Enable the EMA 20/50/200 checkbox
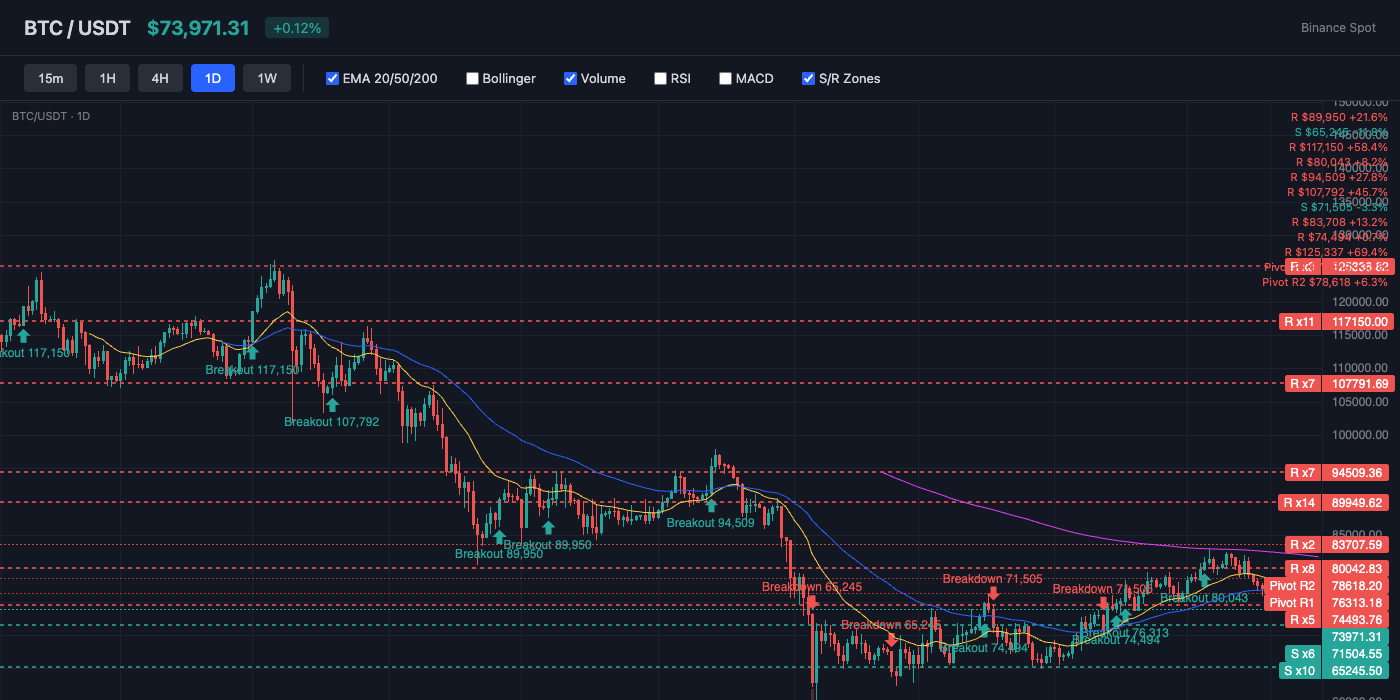1400x700 pixels. click(332, 78)
